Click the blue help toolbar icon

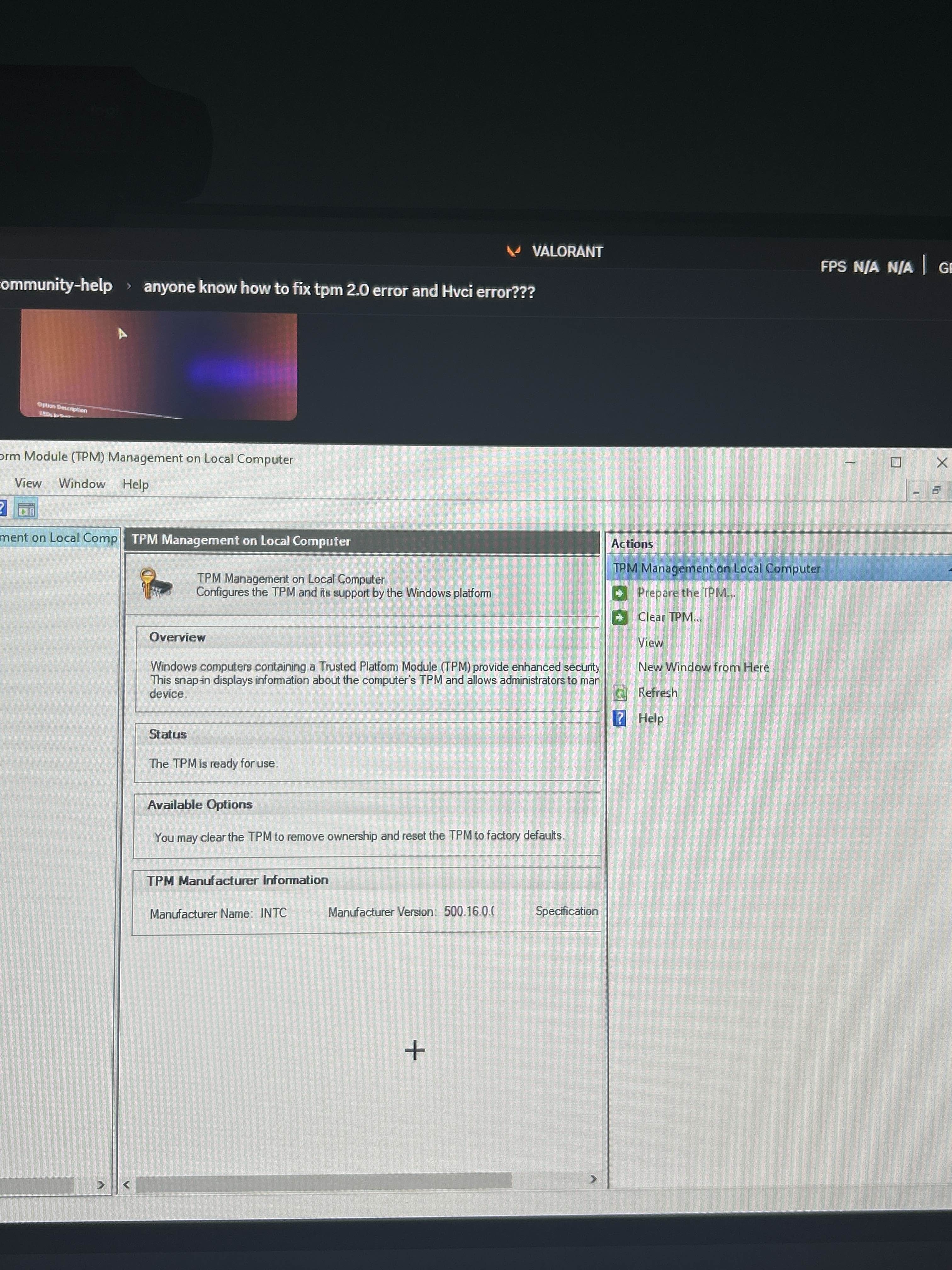[x=3, y=508]
